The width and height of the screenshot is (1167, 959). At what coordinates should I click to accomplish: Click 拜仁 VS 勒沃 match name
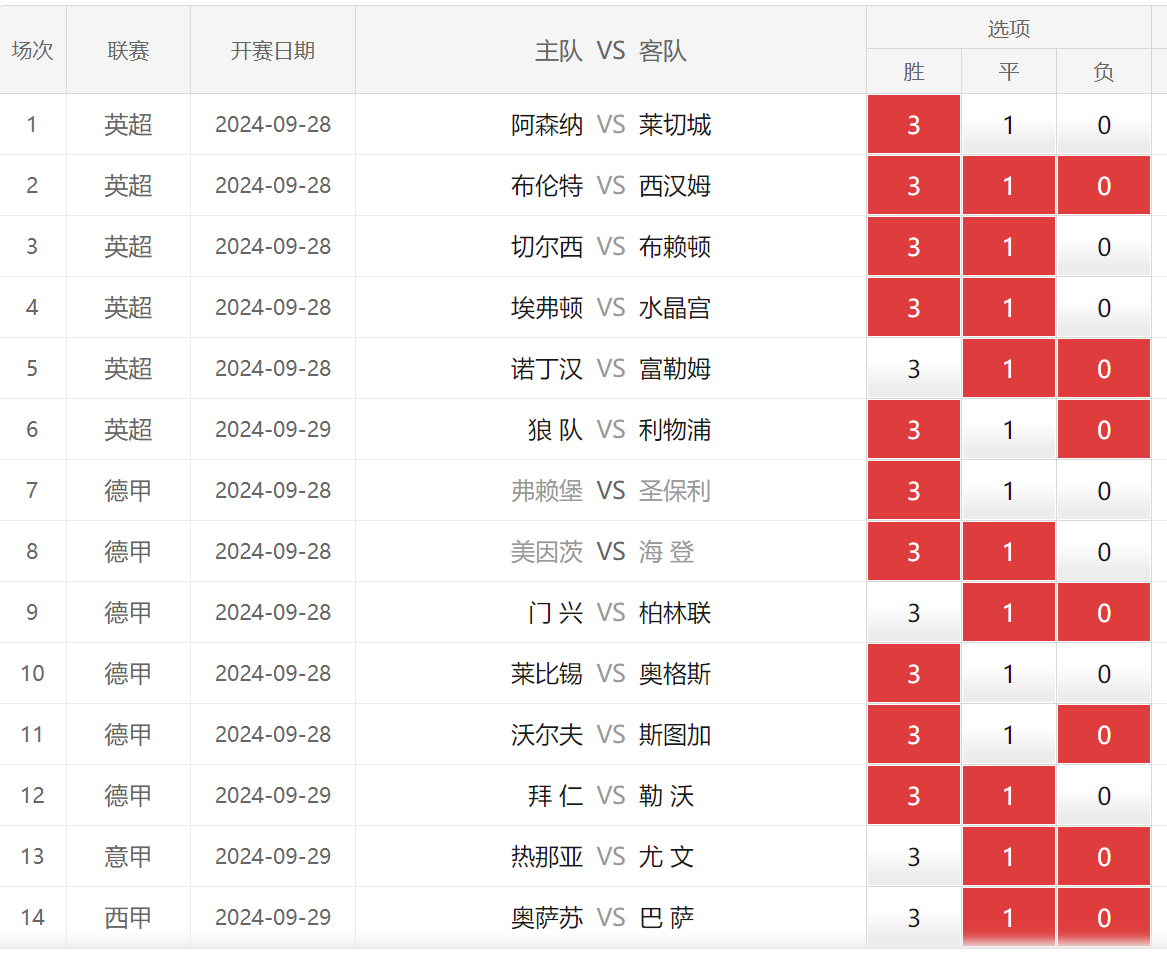point(611,795)
